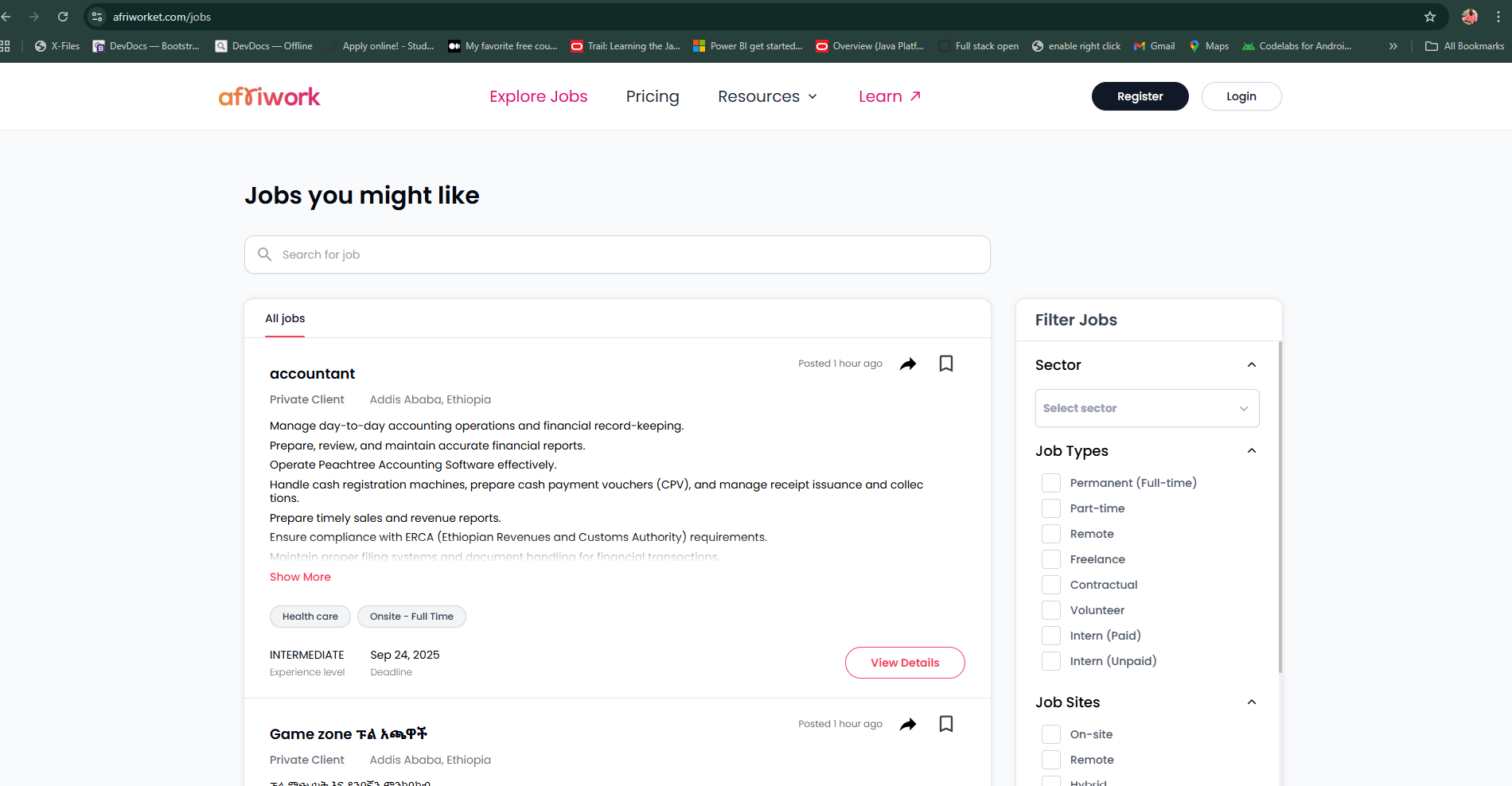The image size is (1512, 786).
Task: Enable the Freelance job type filter
Action: click(x=1051, y=559)
